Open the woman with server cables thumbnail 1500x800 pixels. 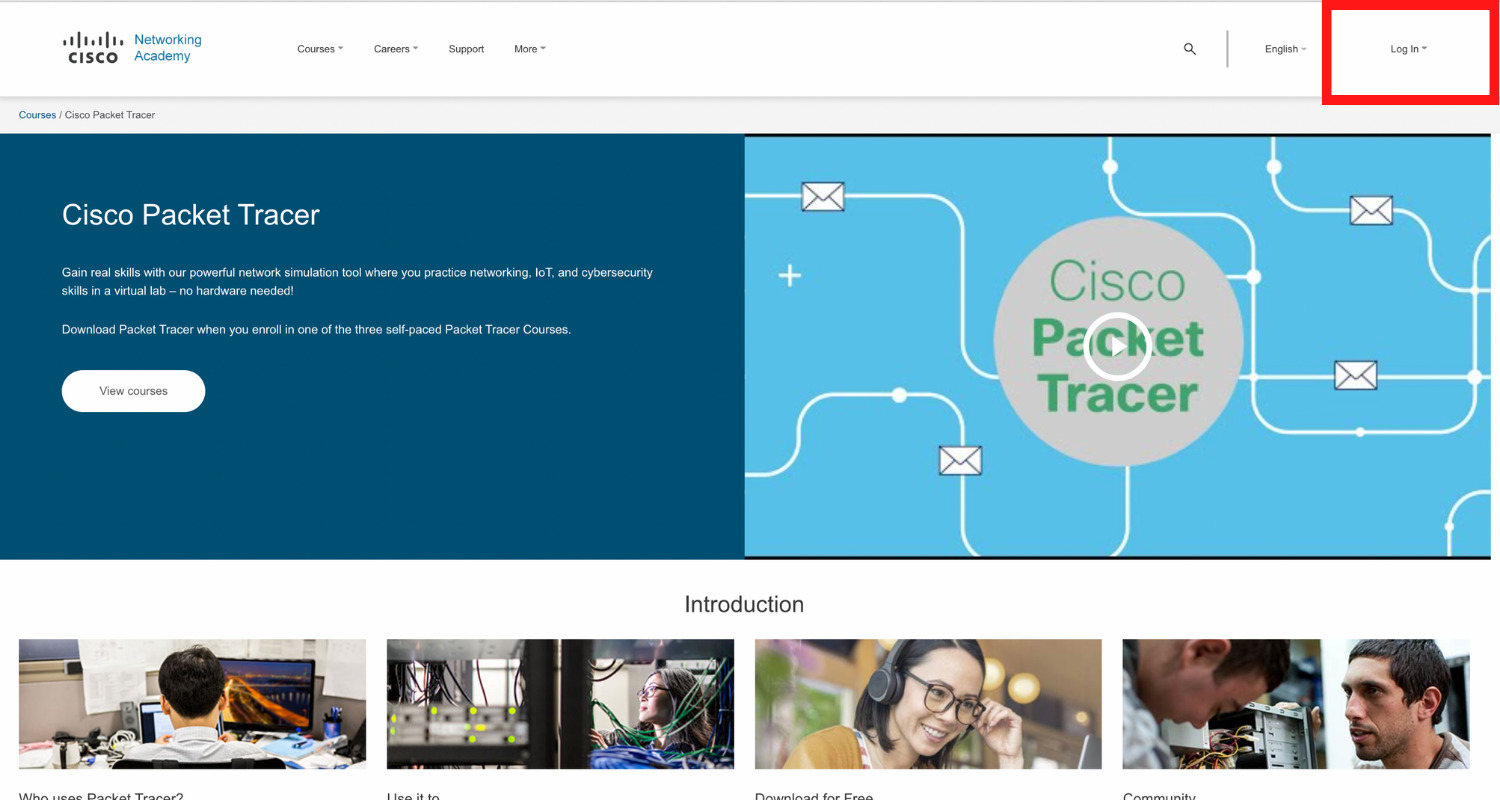click(x=560, y=704)
